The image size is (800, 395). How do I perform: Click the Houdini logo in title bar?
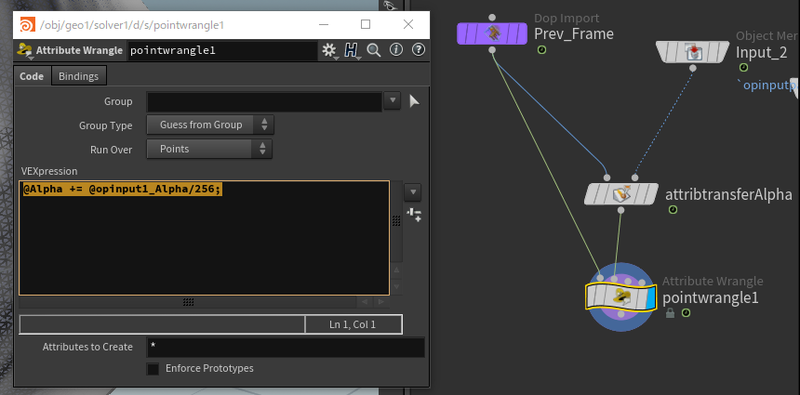[27, 25]
